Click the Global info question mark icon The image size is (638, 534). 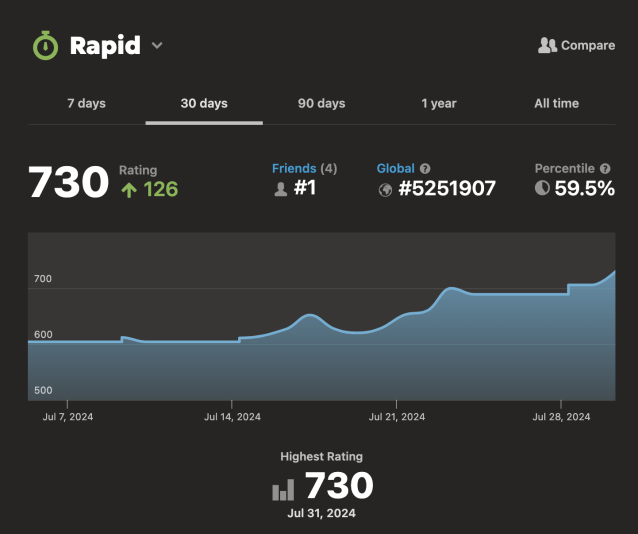pyautogui.click(x=425, y=169)
